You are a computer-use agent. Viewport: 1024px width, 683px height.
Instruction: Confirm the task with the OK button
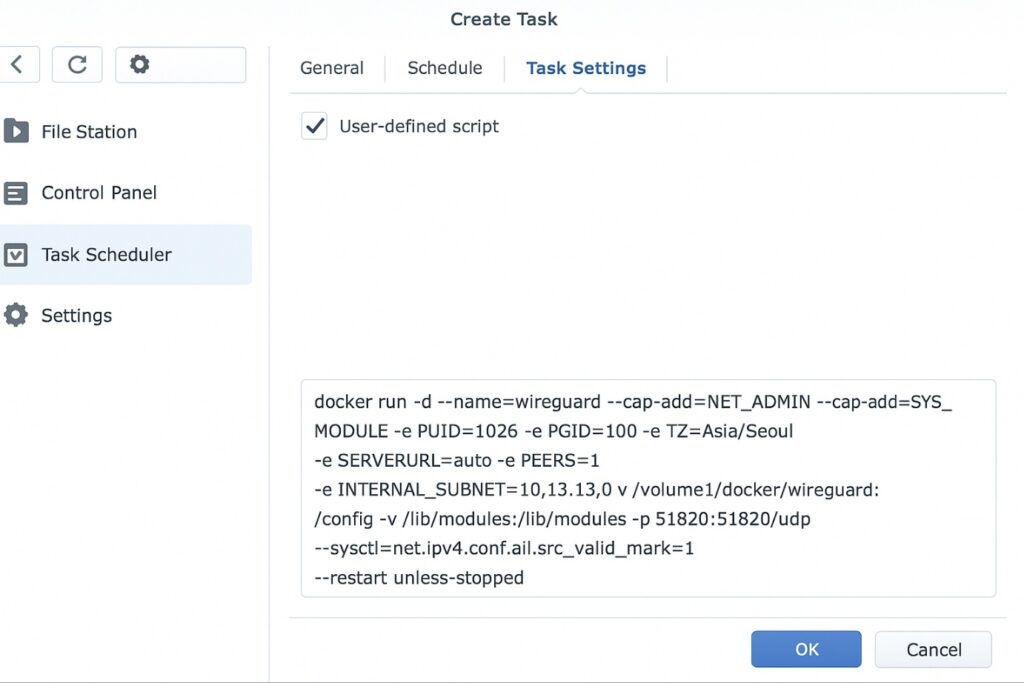[x=806, y=649]
